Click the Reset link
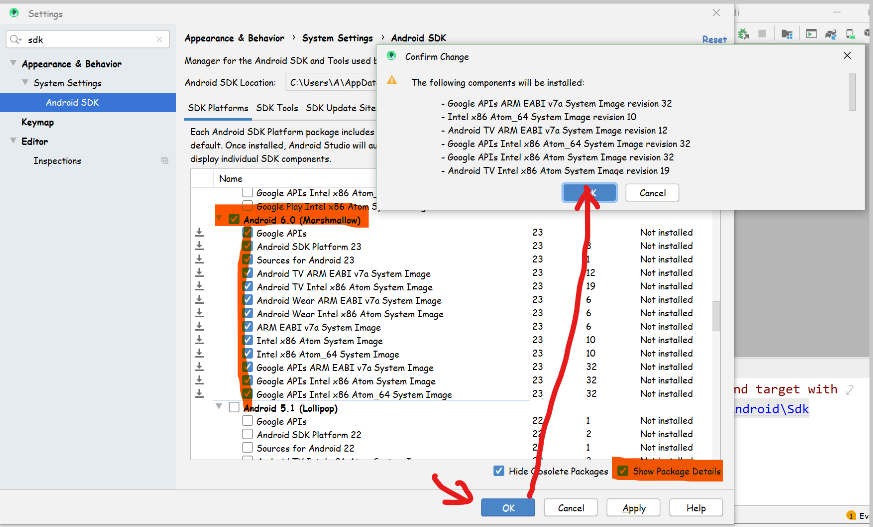This screenshot has height=527, width=873. tap(714, 40)
